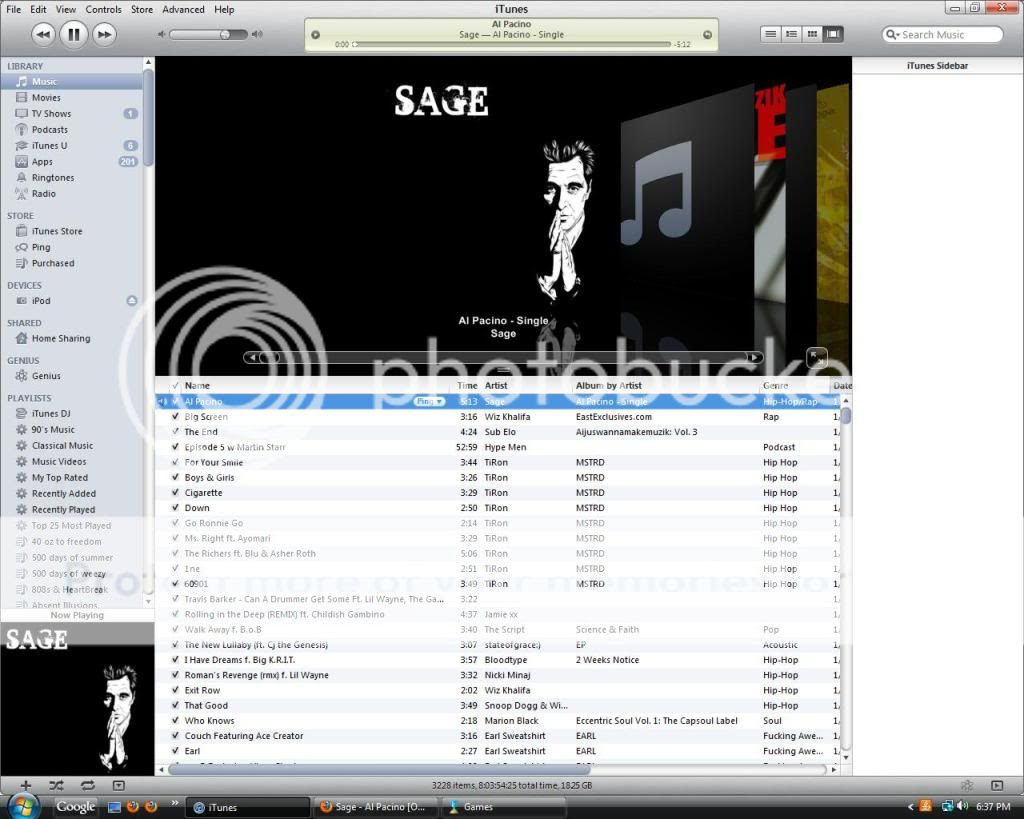Uncheck the Big Screen track checkbox
The width and height of the screenshot is (1024, 819).
tap(177, 416)
